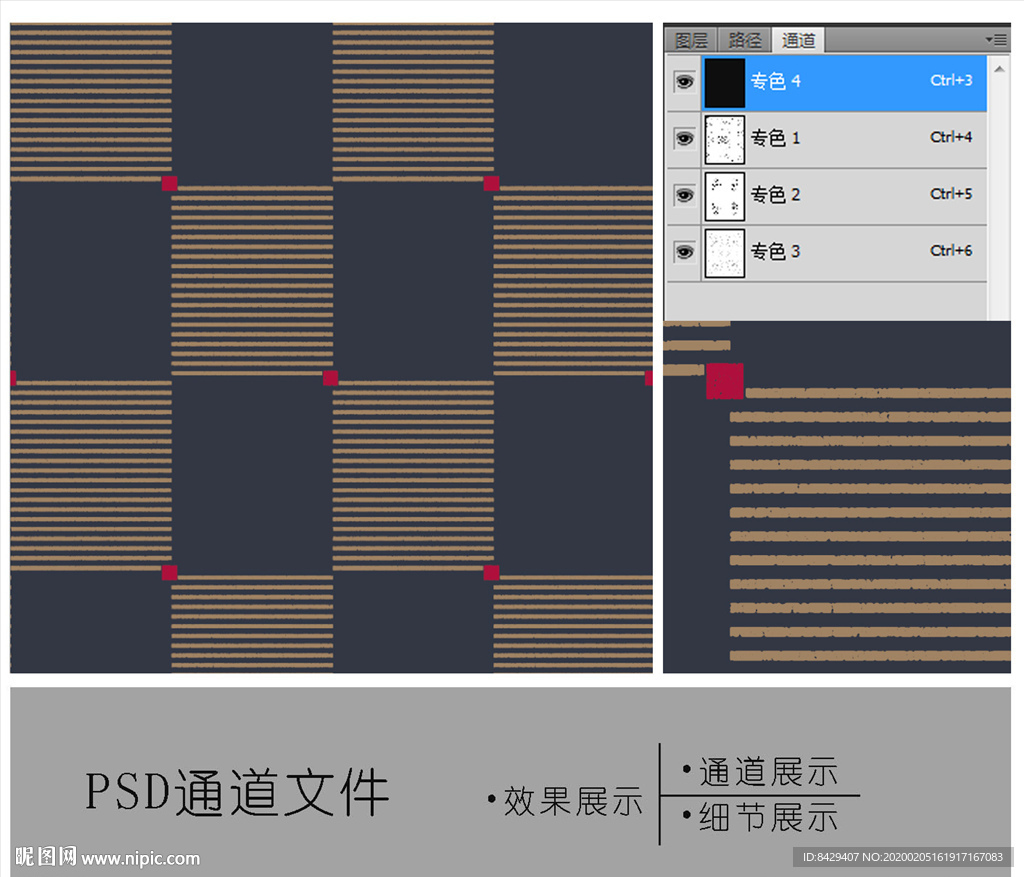Toggle visibility of the 专色 1 channel

(x=684, y=139)
